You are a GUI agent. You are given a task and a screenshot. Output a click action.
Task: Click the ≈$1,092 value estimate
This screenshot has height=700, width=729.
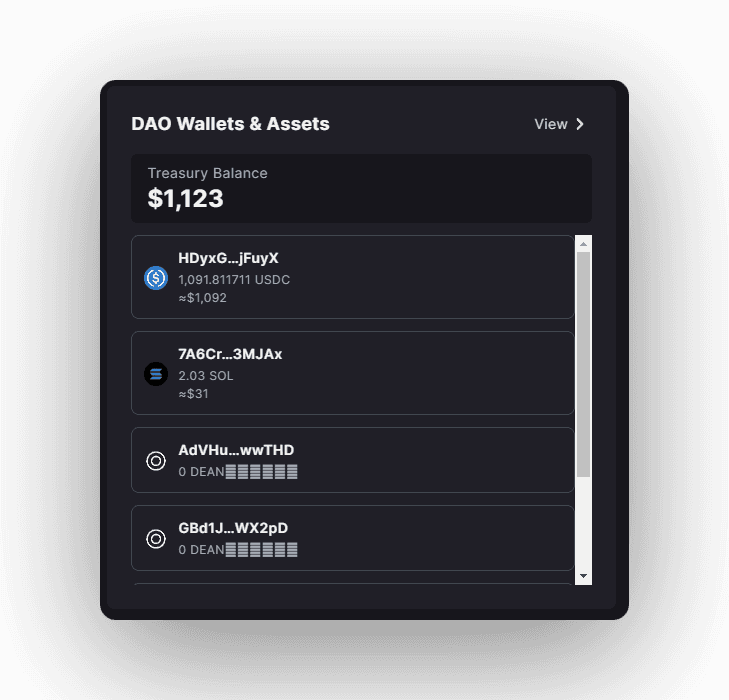coord(202,298)
